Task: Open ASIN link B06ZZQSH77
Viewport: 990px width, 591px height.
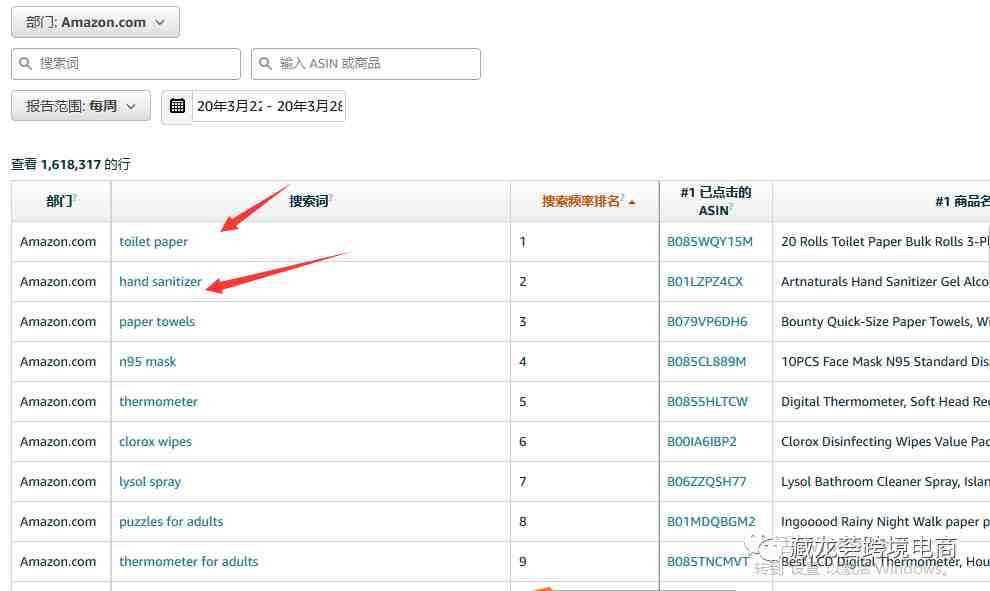Action: click(x=707, y=482)
